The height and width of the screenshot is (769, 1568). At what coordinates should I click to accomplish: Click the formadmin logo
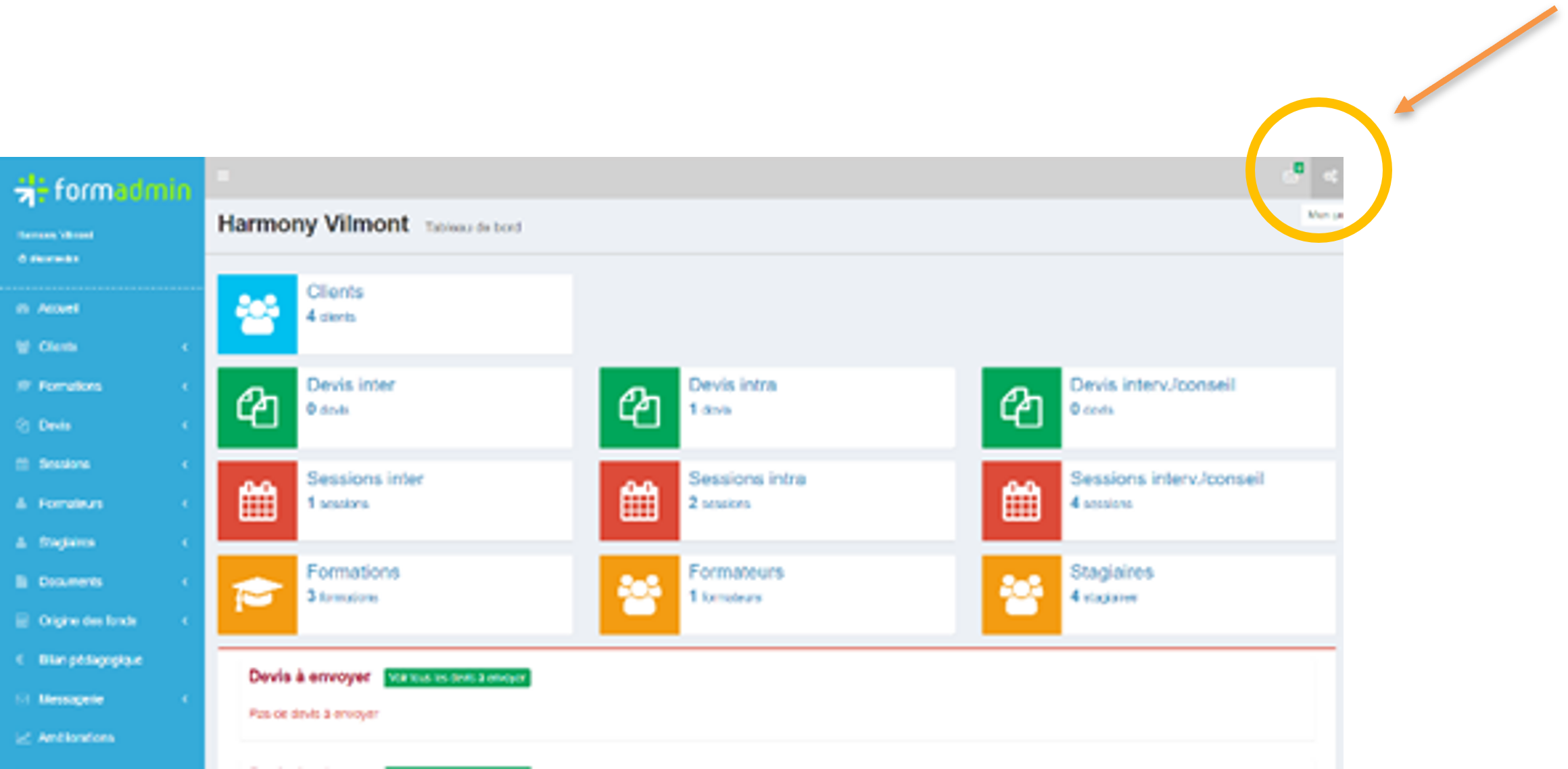coord(103,190)
